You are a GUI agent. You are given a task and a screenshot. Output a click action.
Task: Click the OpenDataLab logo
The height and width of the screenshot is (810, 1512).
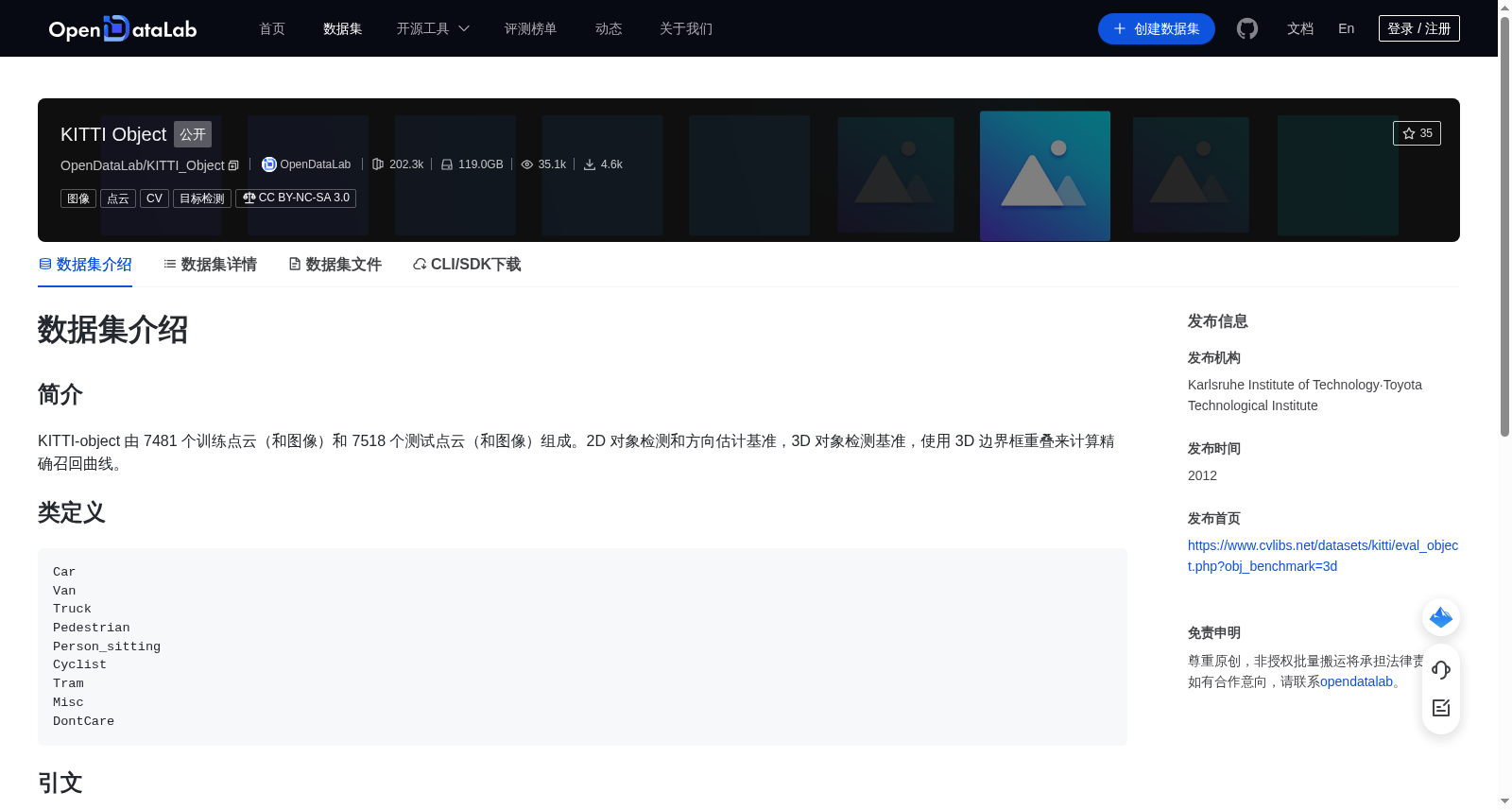click(x=123, y=28)
